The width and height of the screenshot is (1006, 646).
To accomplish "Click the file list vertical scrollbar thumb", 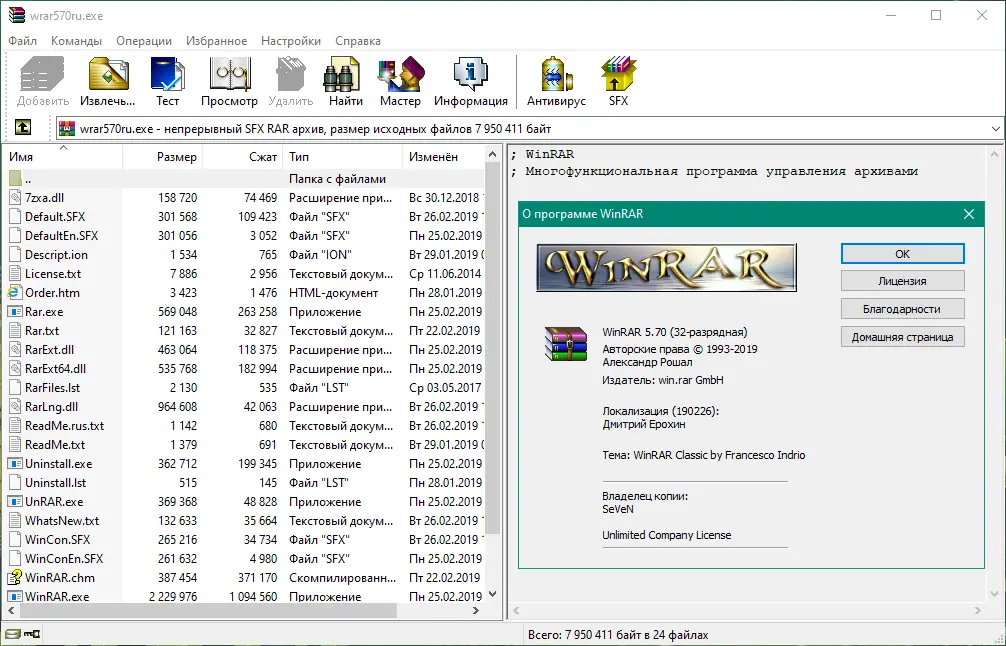I will pos(492,346).
